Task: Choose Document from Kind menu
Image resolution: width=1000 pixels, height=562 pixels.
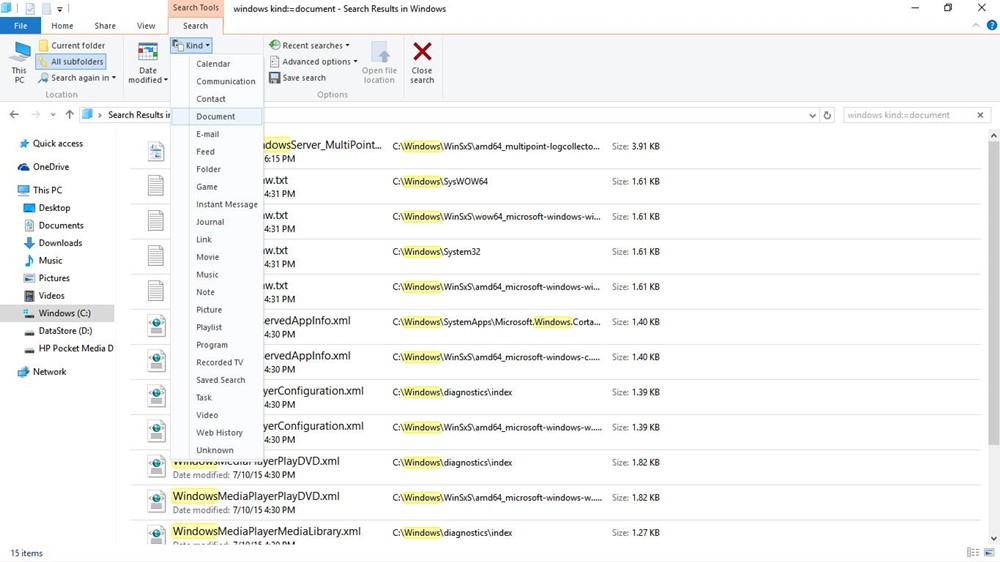Action: 217,117
